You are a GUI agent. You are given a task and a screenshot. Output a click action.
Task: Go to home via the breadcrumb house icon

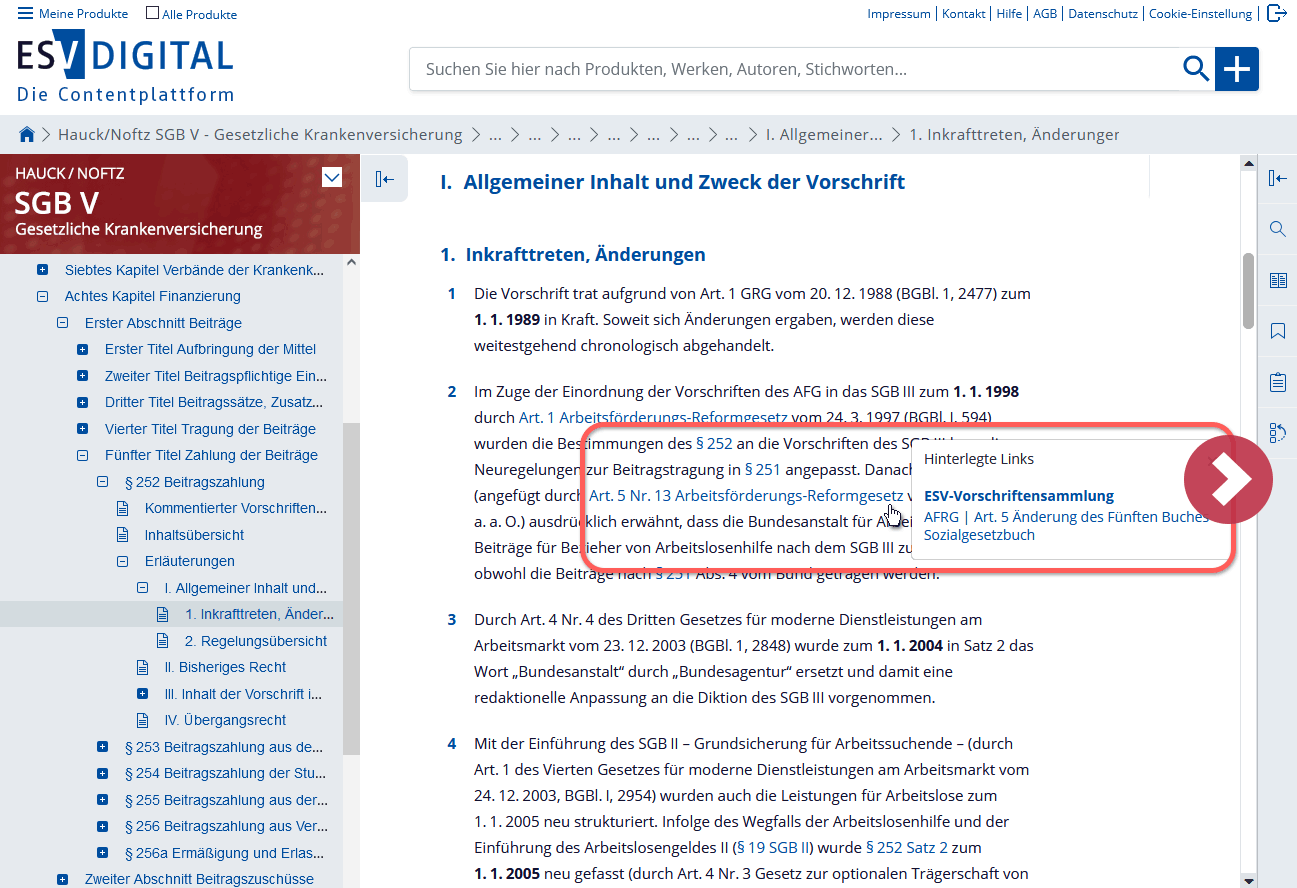point(27,134)
